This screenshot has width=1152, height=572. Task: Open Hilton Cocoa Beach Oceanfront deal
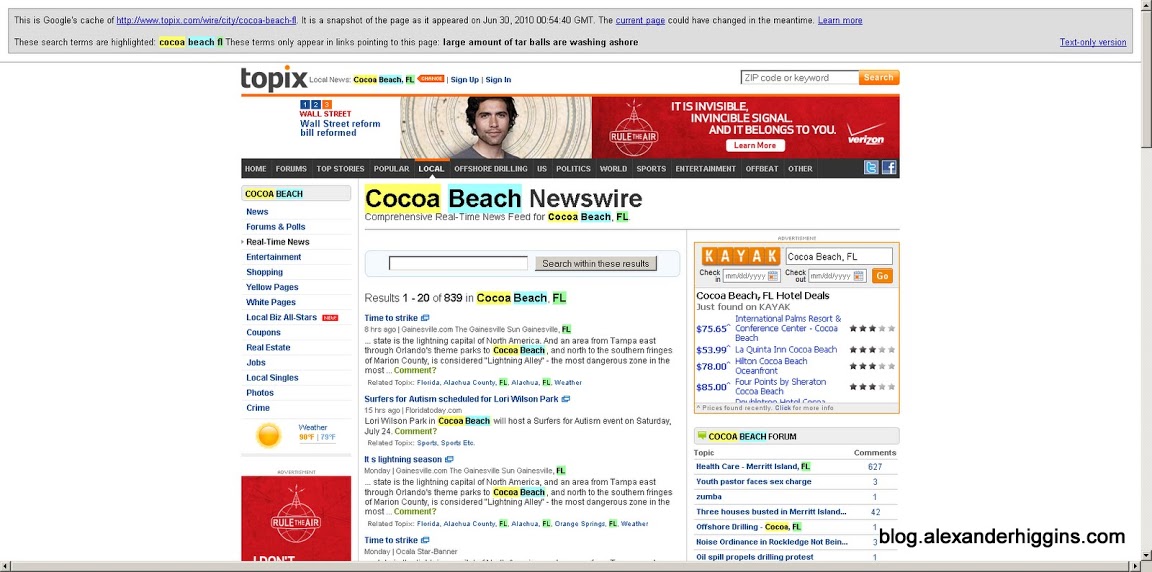click(x=771, y=366)
